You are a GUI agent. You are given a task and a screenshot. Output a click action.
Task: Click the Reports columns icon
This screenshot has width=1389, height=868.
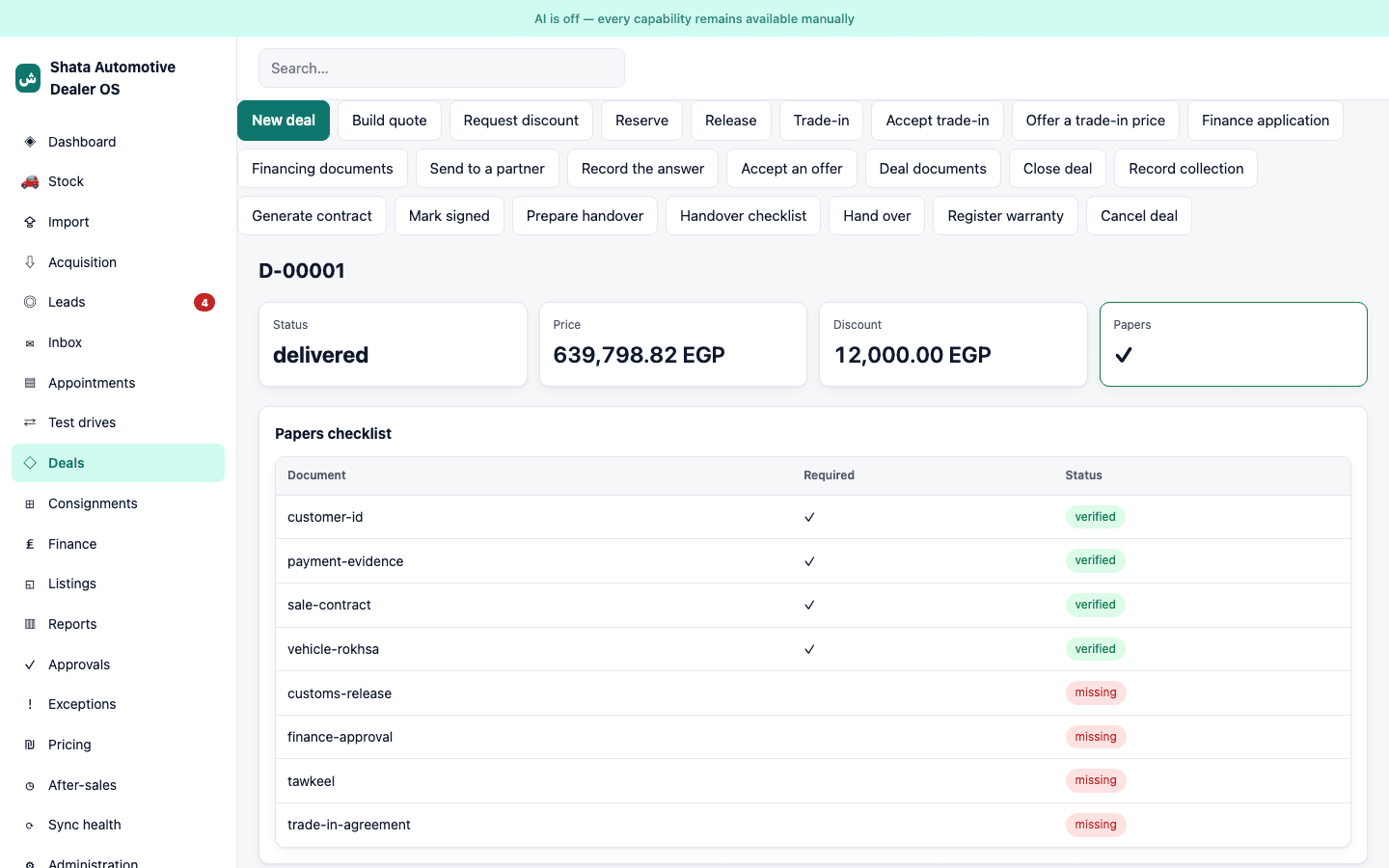click(x=30, y=624)
